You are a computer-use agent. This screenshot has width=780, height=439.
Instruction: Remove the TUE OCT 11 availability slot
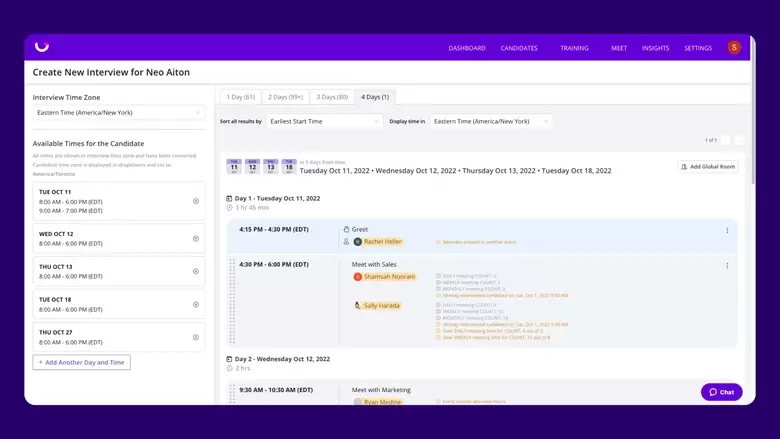(x=195, y=201)
